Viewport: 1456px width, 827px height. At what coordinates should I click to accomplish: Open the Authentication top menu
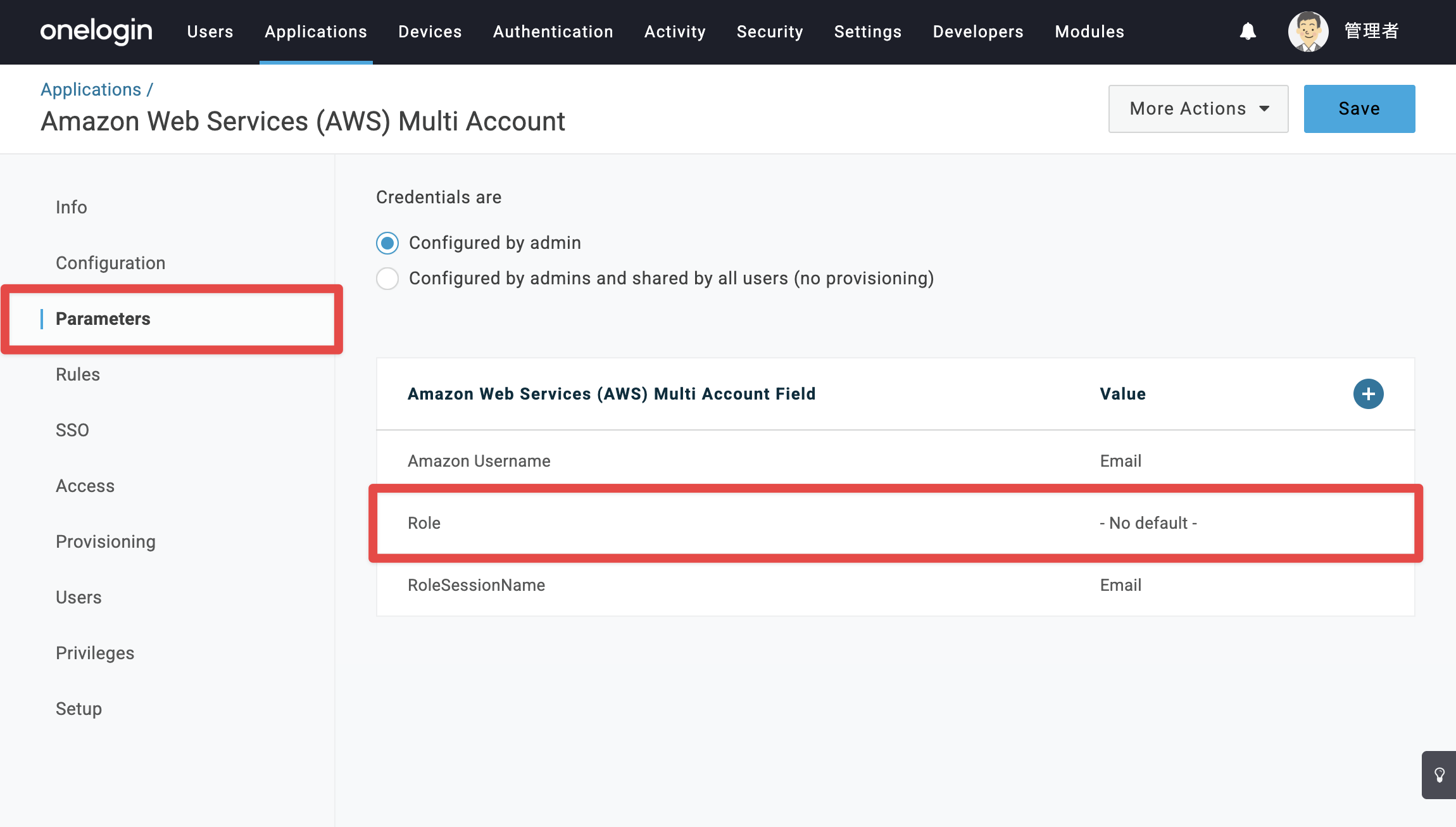(x=553, y=32)
